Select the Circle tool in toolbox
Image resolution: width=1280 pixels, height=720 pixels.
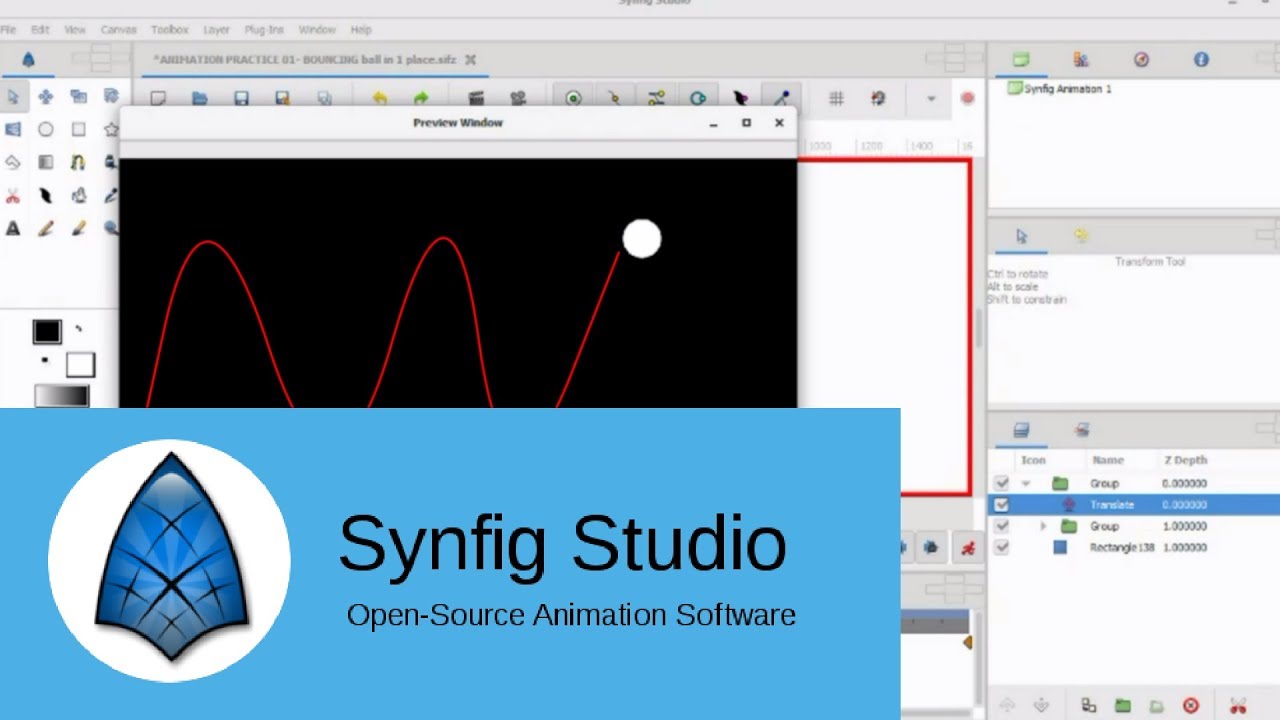(x=46, y=130)
